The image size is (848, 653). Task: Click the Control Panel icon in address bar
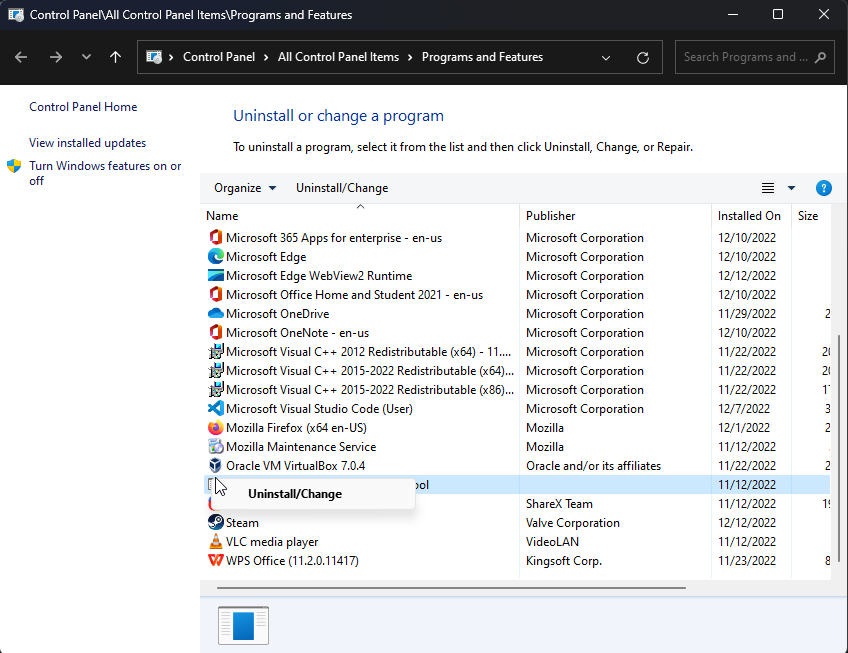(154, 57)
